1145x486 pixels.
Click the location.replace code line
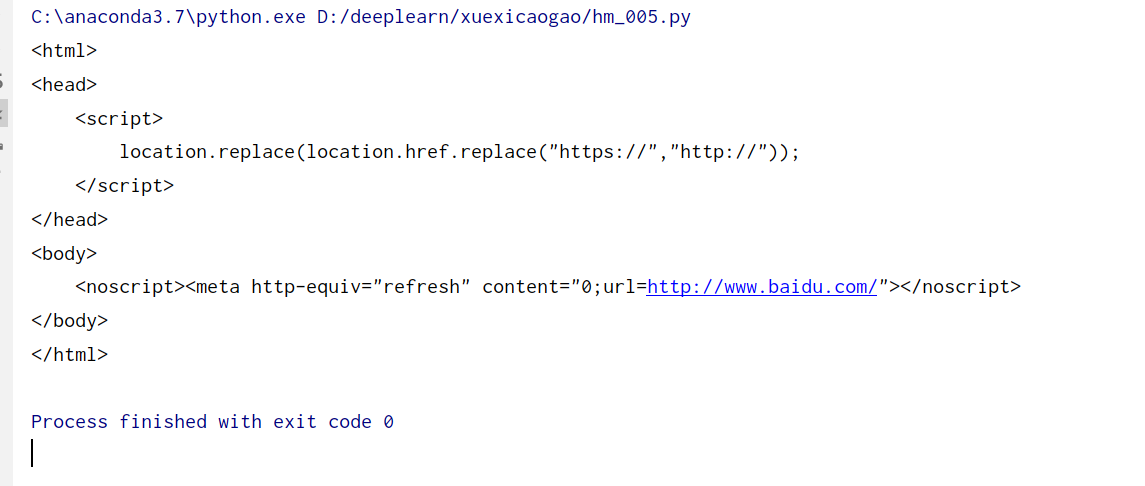point(460,152)
